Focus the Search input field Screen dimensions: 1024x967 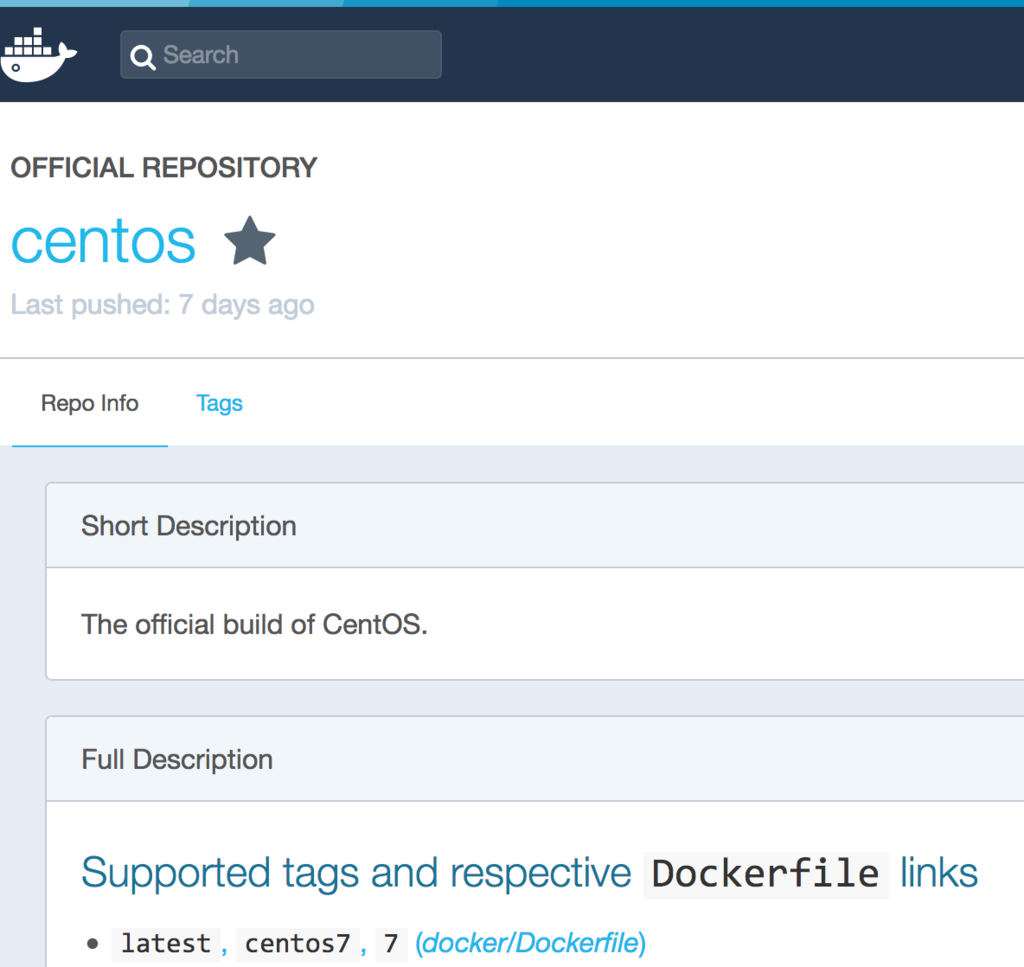[281, 55]
